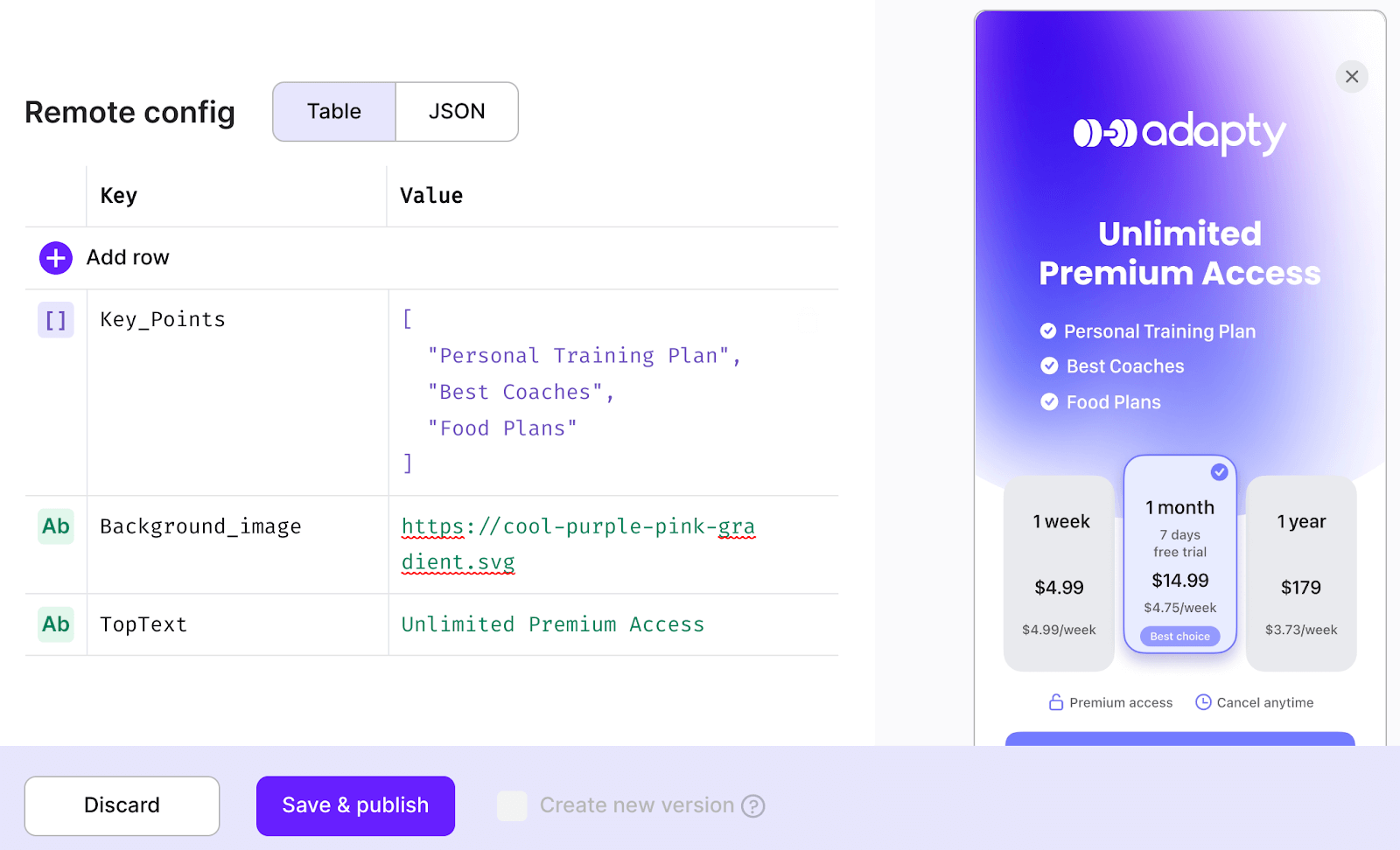
Task: Select the 1 week plan card
Action: tap(1059, 574)
